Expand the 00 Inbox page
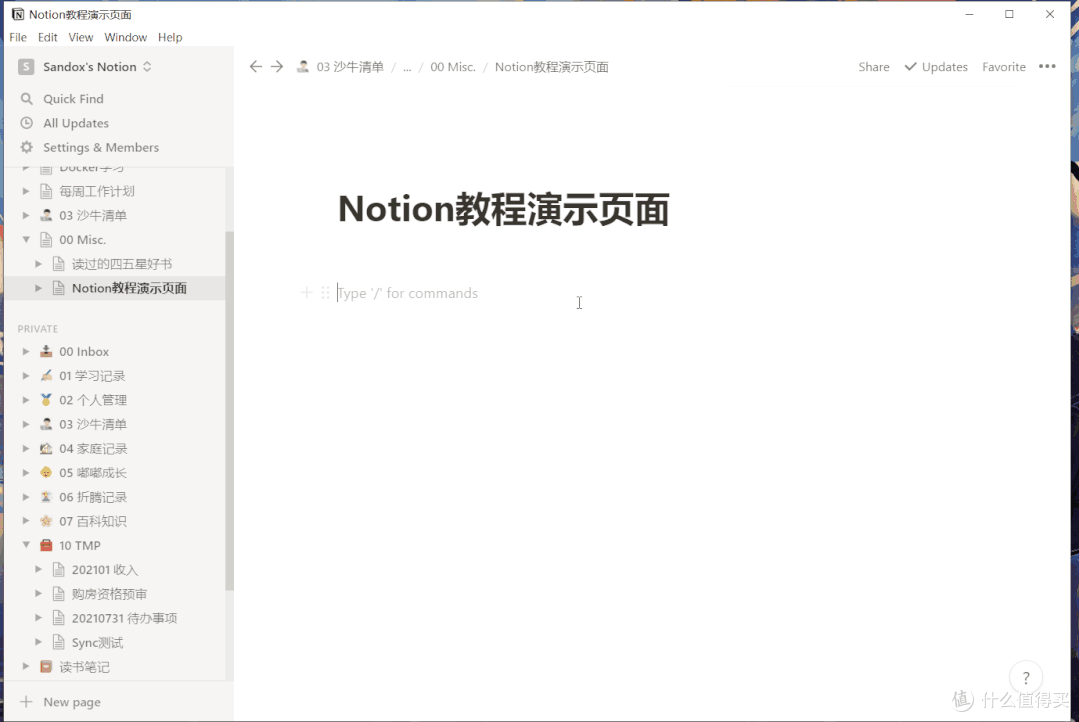 tap(25, 351)
